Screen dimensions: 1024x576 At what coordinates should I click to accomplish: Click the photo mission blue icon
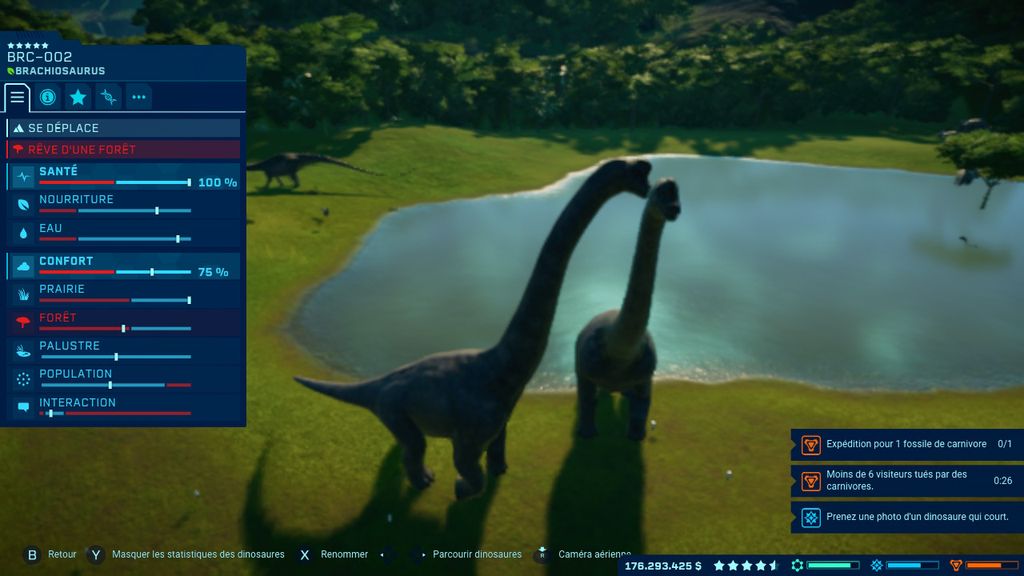pyautogui.click(x=810, y=517)
